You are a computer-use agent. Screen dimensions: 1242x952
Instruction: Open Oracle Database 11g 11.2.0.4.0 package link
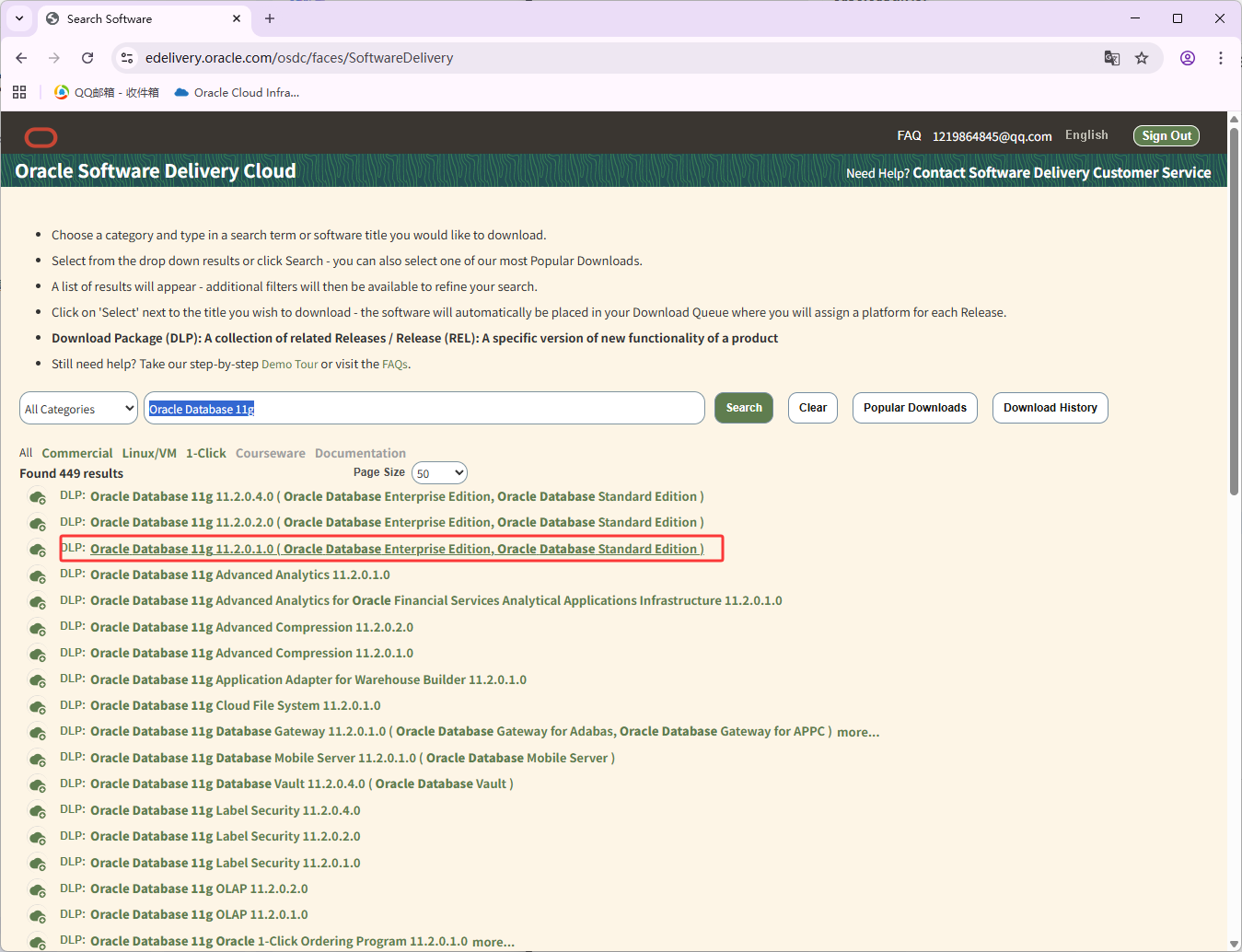397,496
